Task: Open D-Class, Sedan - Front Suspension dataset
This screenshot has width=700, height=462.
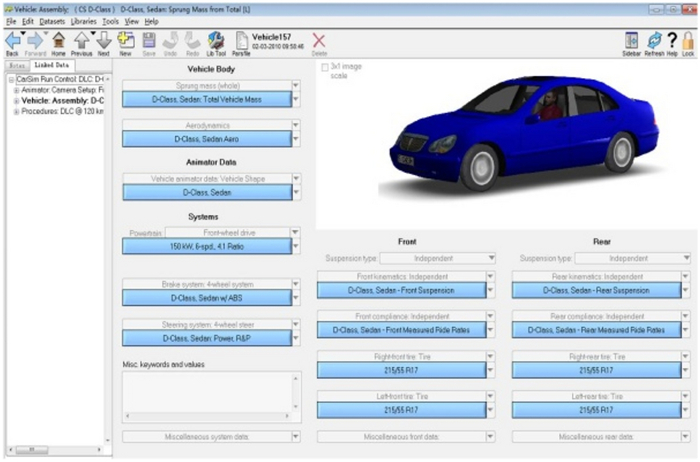Action: [401, 291]
